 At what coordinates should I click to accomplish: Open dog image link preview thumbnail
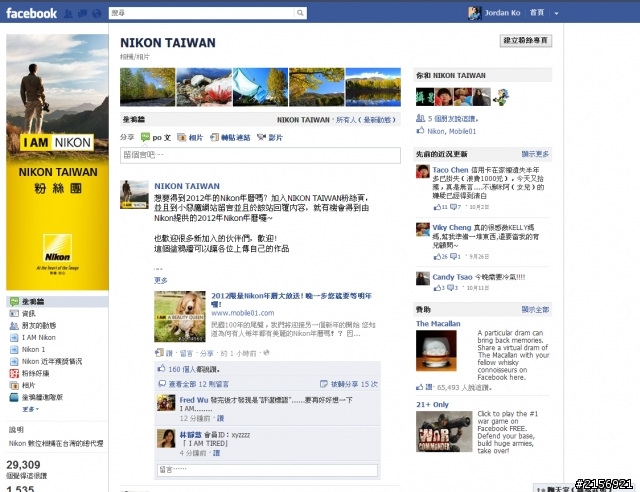tap(180, 316)
